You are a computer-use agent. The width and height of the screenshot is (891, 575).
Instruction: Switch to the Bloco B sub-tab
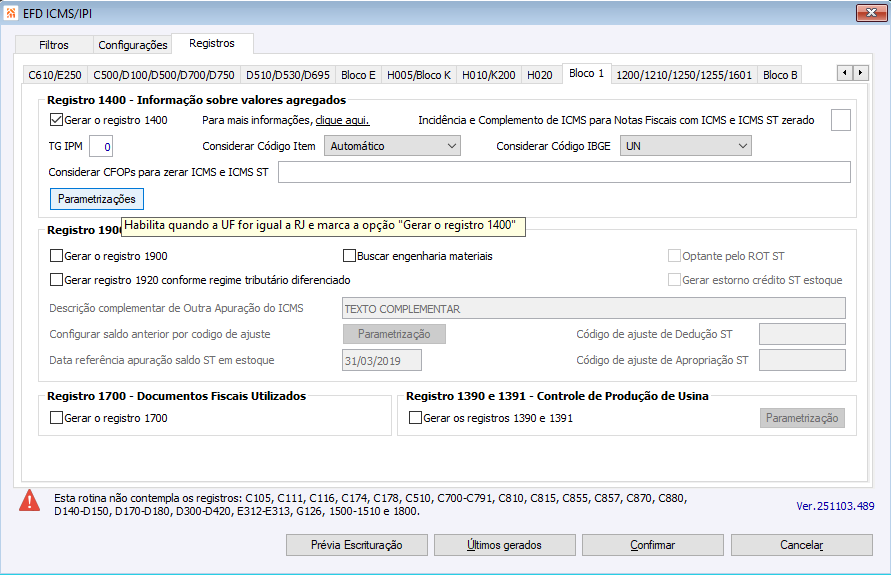[780, 75]
